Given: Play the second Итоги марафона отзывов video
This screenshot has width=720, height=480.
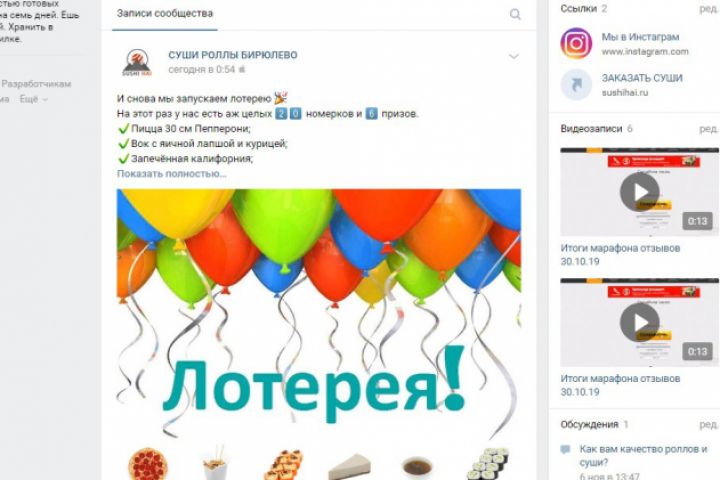Looking at the screenshot, I should coord(639,322).
